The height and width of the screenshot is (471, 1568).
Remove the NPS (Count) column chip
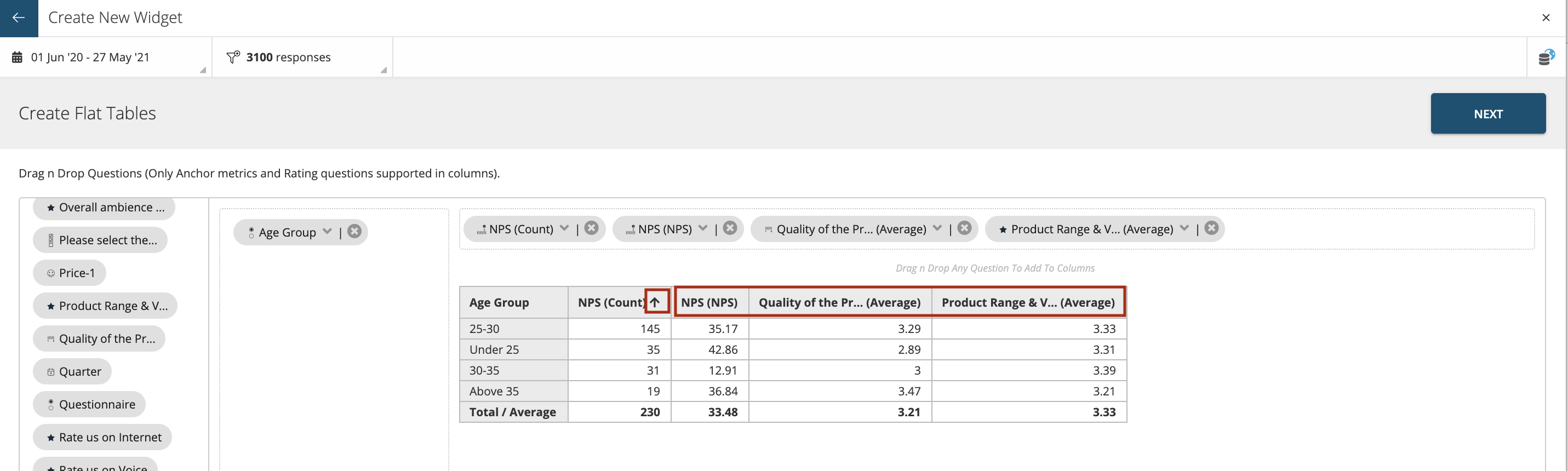click(x=592, y=228)
